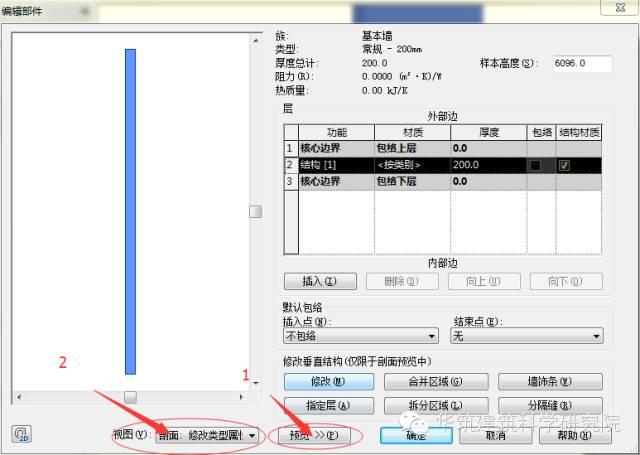Open the 视图 dropdown for section view

pos(208,436)
